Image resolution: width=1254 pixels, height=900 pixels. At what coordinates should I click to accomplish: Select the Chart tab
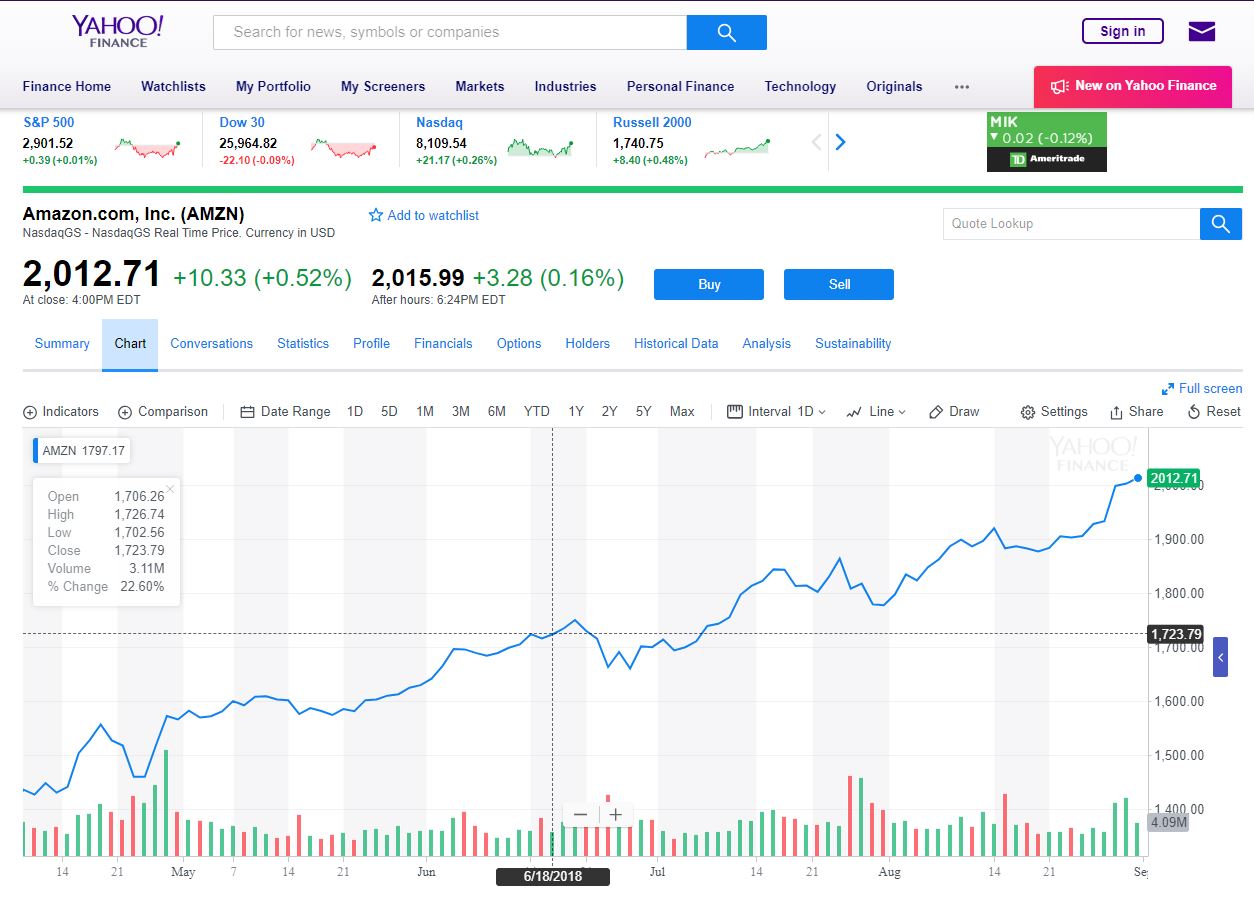[x=130, y=344]
